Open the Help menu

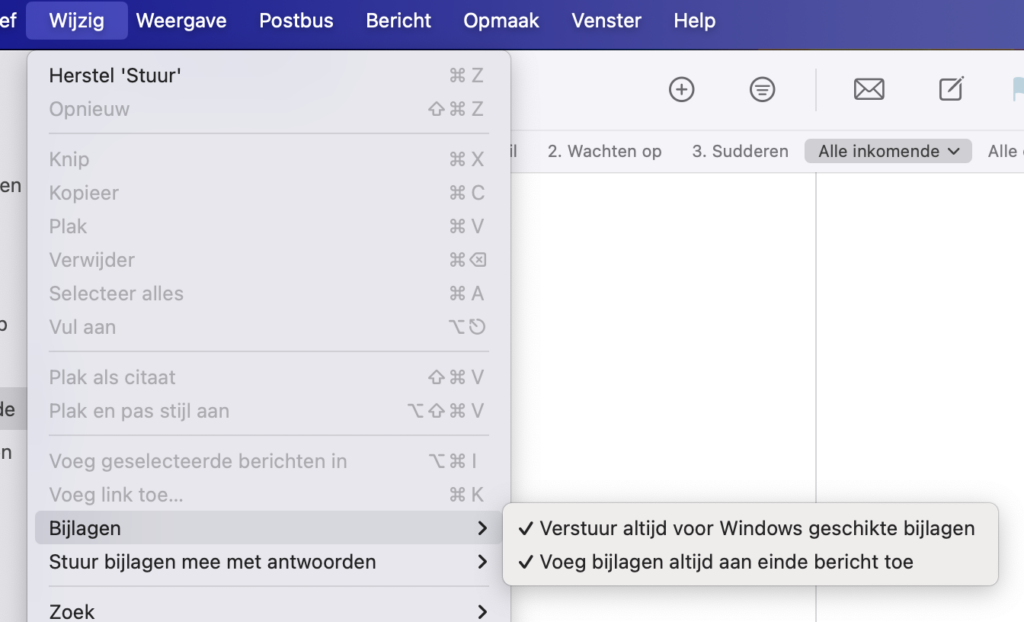pos(694,21)
